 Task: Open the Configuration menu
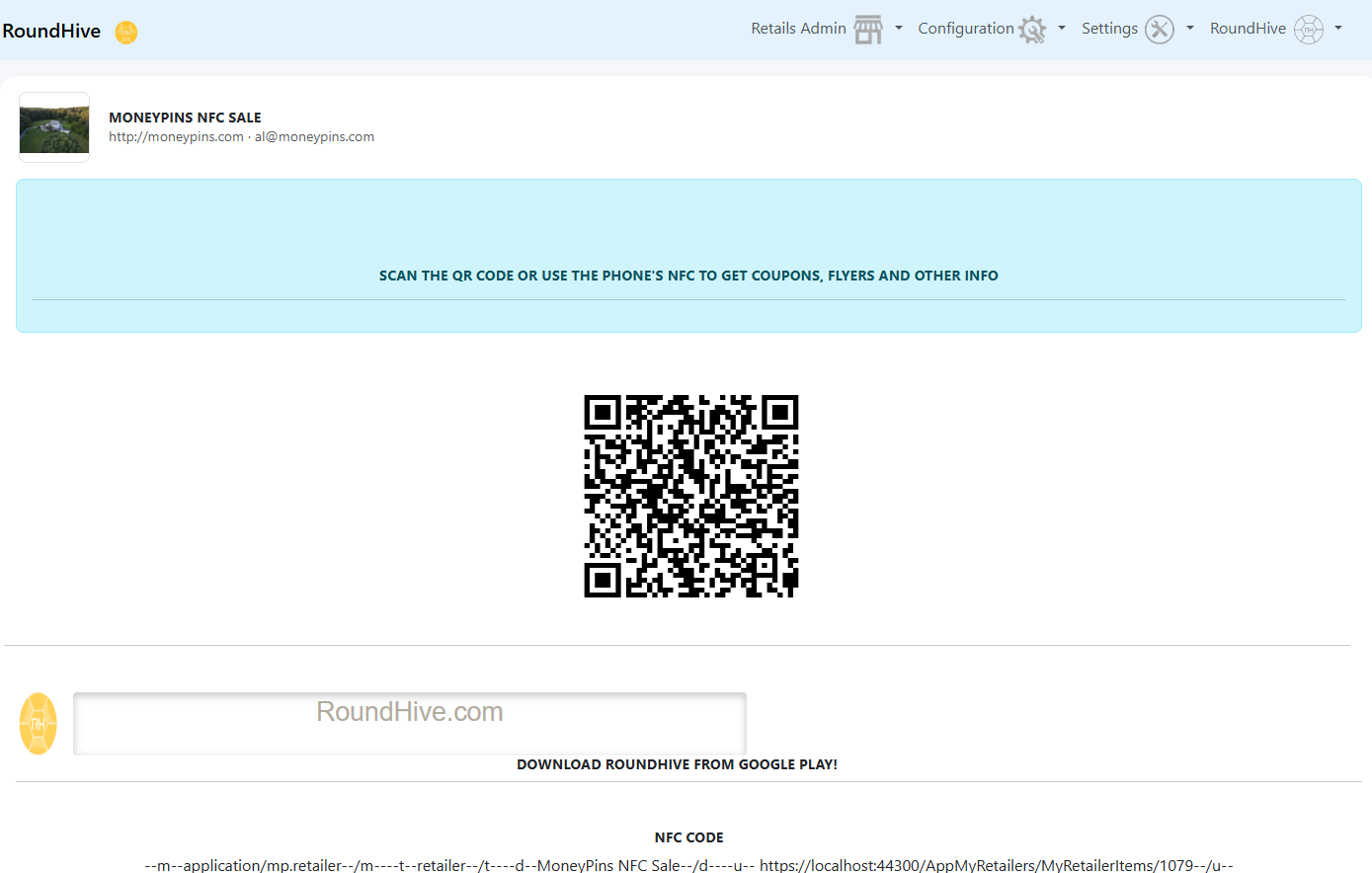(992, 30)
